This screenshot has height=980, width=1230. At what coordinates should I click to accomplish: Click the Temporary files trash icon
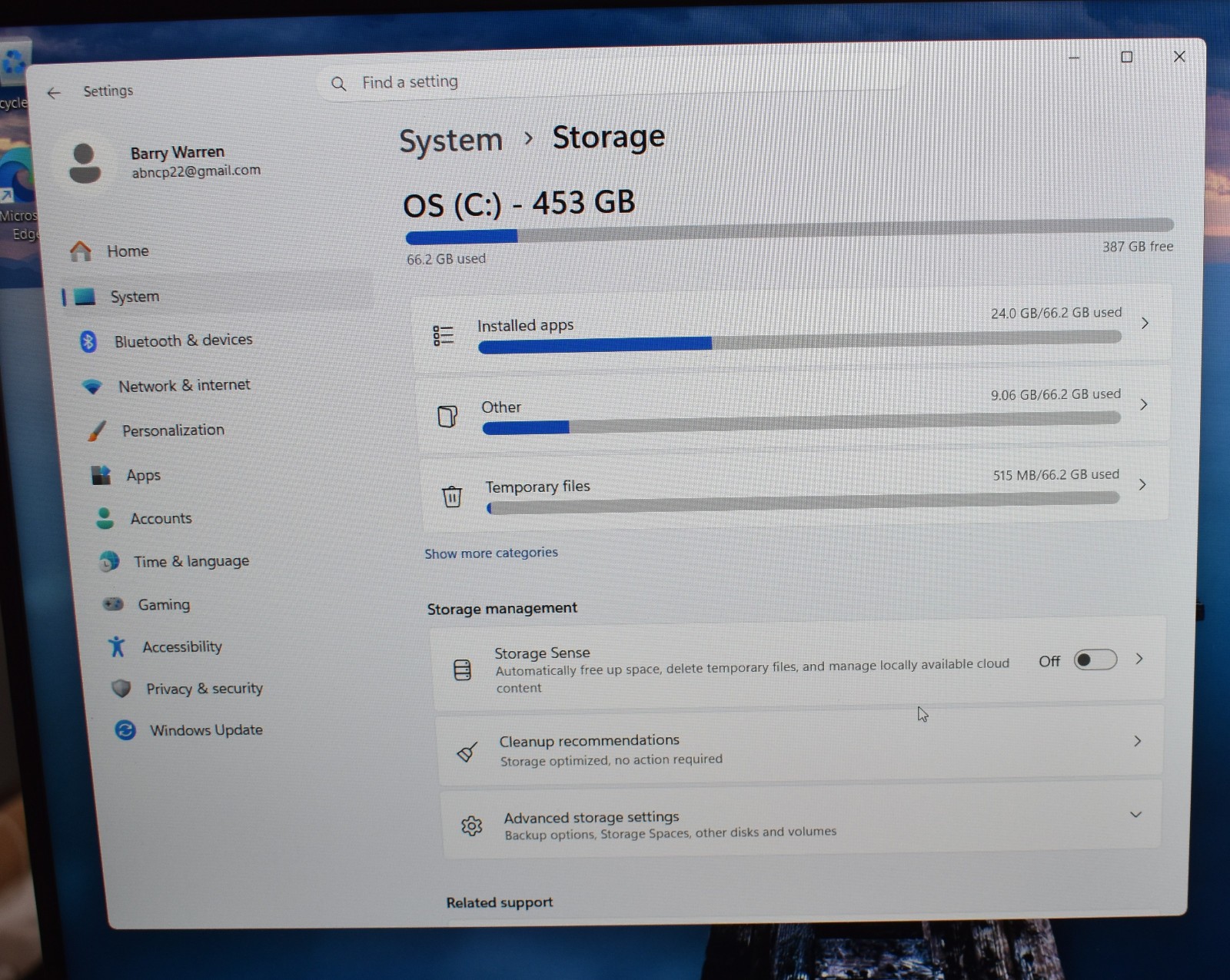tap(452, 497)
